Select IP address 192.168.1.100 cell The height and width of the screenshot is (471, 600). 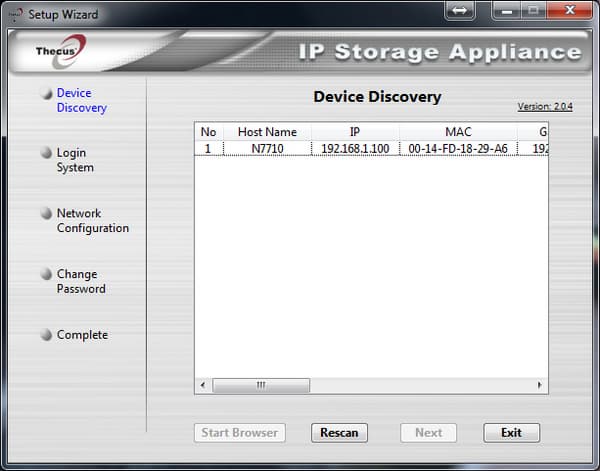tap(355, 148)
